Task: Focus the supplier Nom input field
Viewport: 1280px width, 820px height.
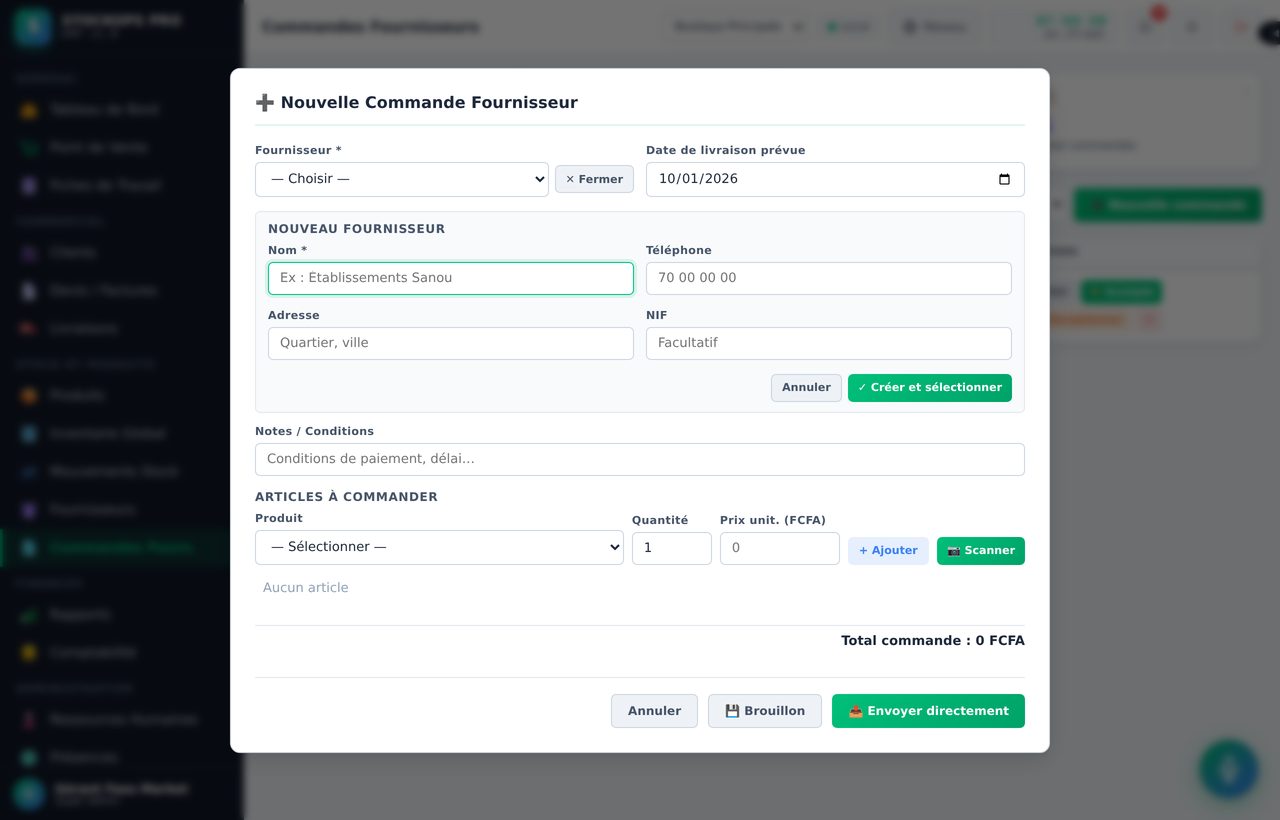Action: click(451, 278)
